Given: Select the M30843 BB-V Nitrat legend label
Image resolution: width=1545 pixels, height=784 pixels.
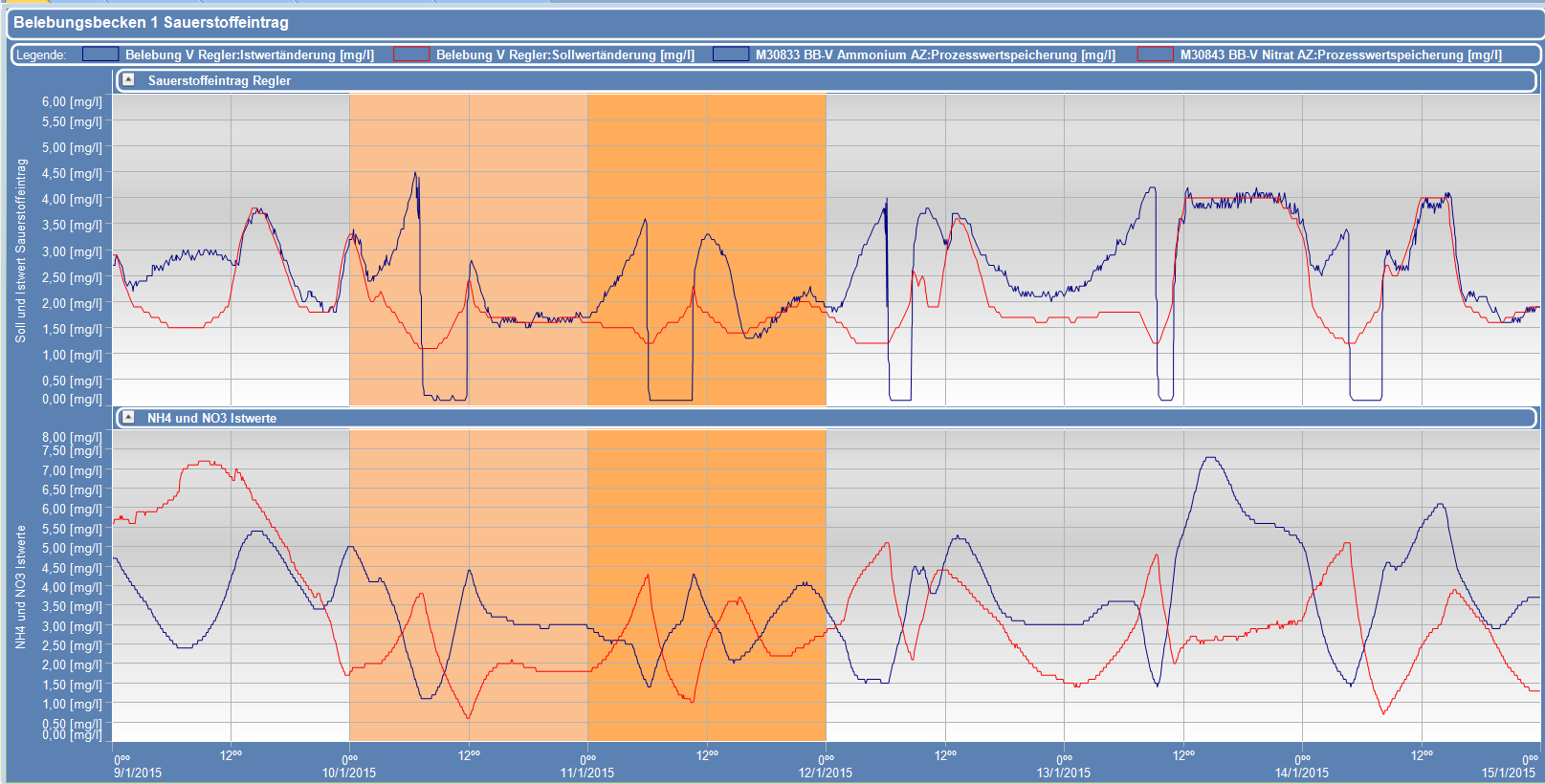Looking at the screenshot, I should click(1340, 54).
